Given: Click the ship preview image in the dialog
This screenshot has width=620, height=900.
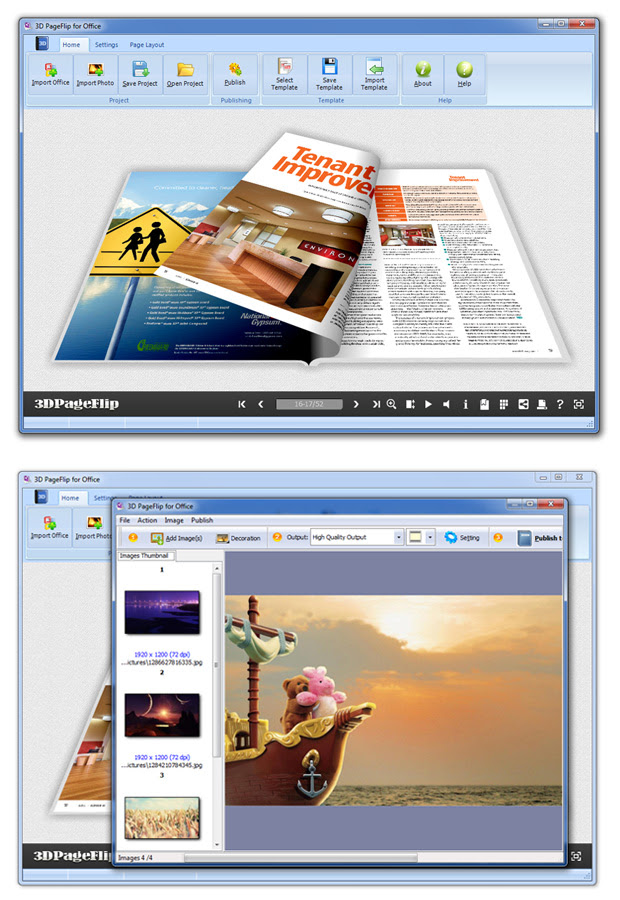Looking at the screenshot, I should (394, 701).
